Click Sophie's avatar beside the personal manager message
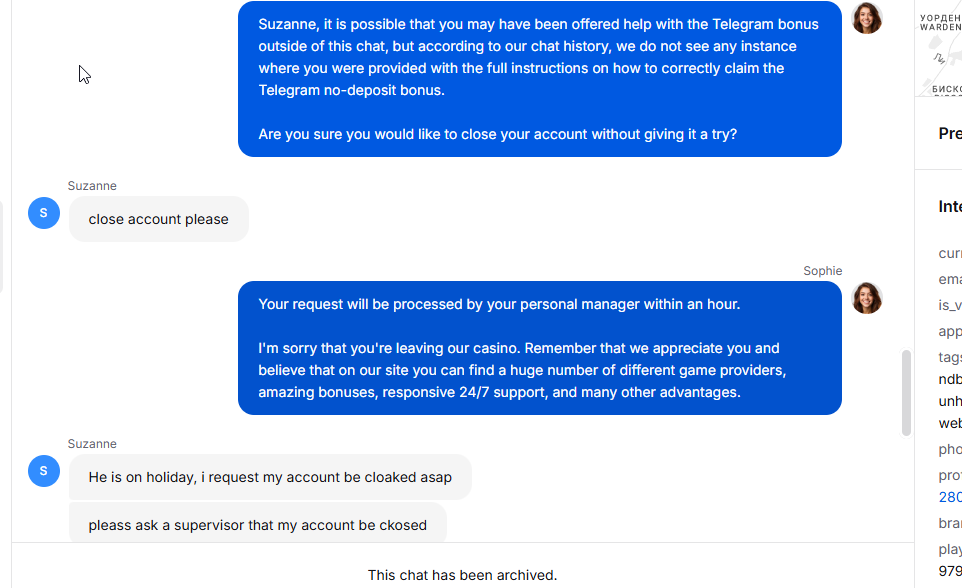The image size is (962, 588). [x=867, y=298]
